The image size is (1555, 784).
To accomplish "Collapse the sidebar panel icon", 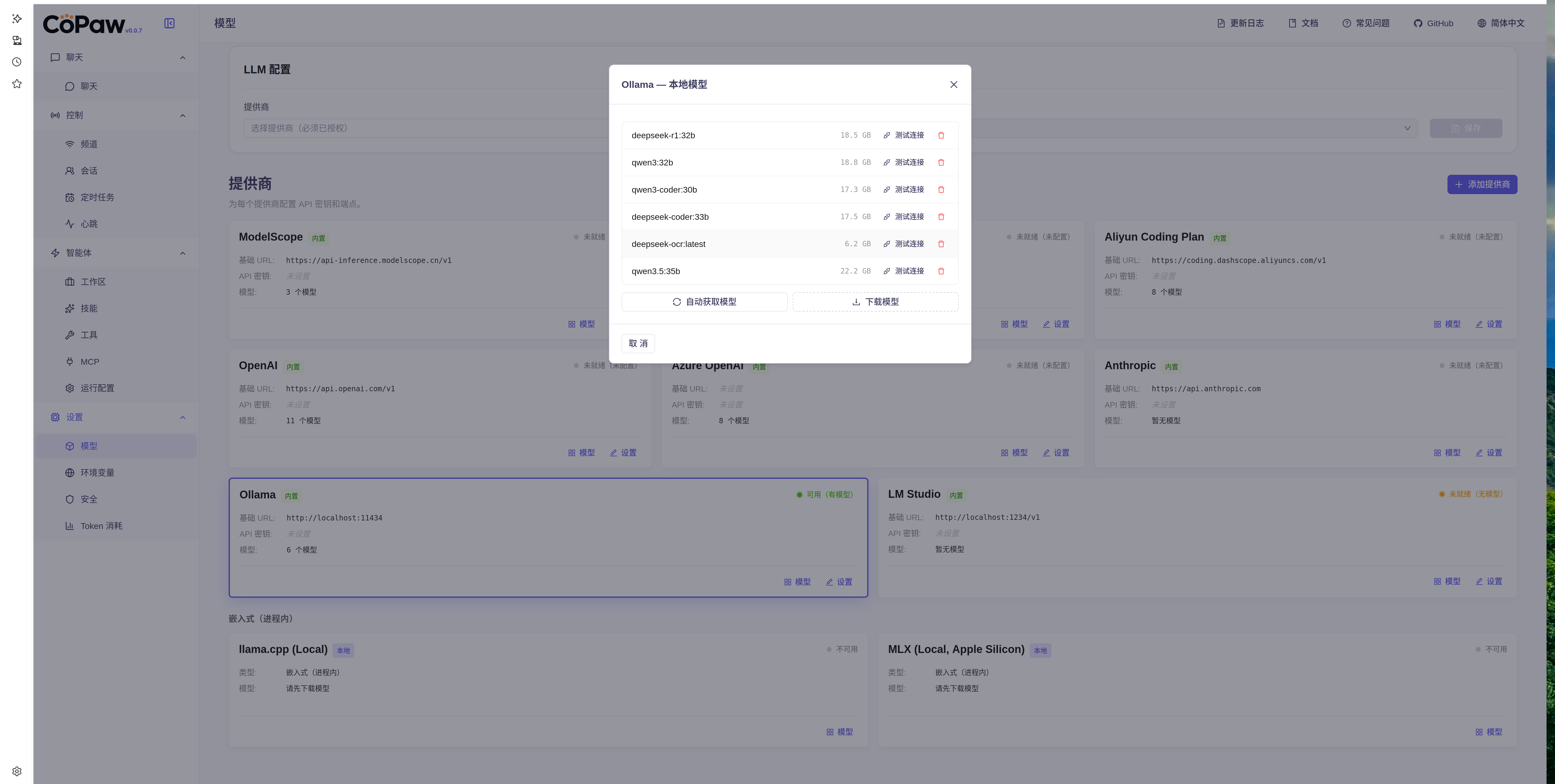I will click(170, 23).
